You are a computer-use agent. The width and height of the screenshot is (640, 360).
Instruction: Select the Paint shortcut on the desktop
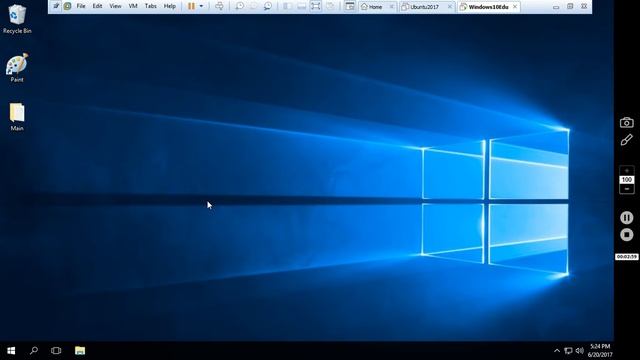pyautogui.click(x=17, y=68)
